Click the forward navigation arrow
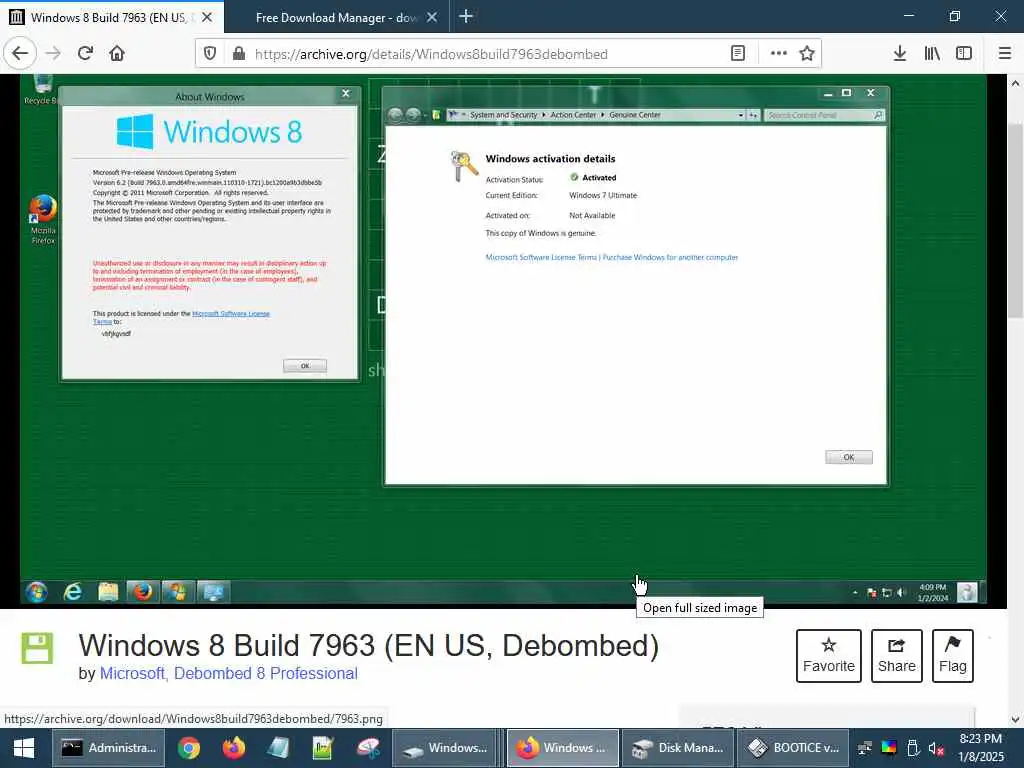This screenshot has width=1024, height=768. click(54, 54)
